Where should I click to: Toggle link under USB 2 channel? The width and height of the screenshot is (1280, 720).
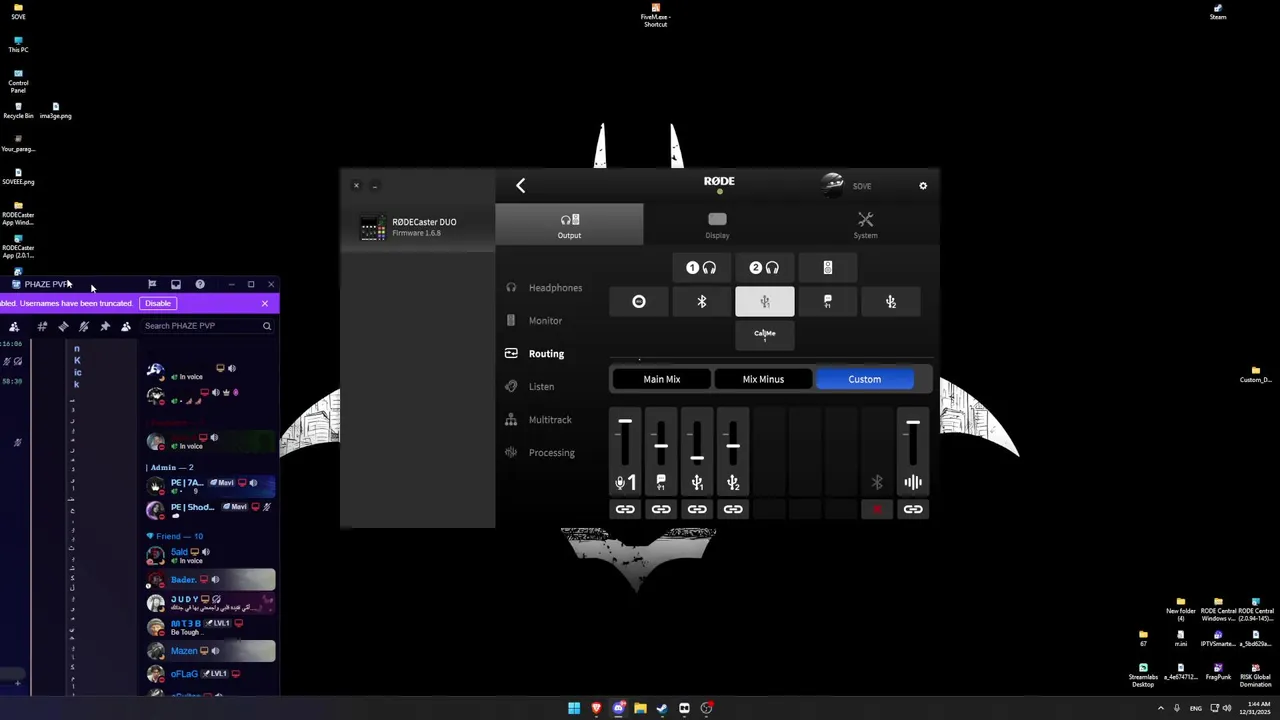point(733,510)
